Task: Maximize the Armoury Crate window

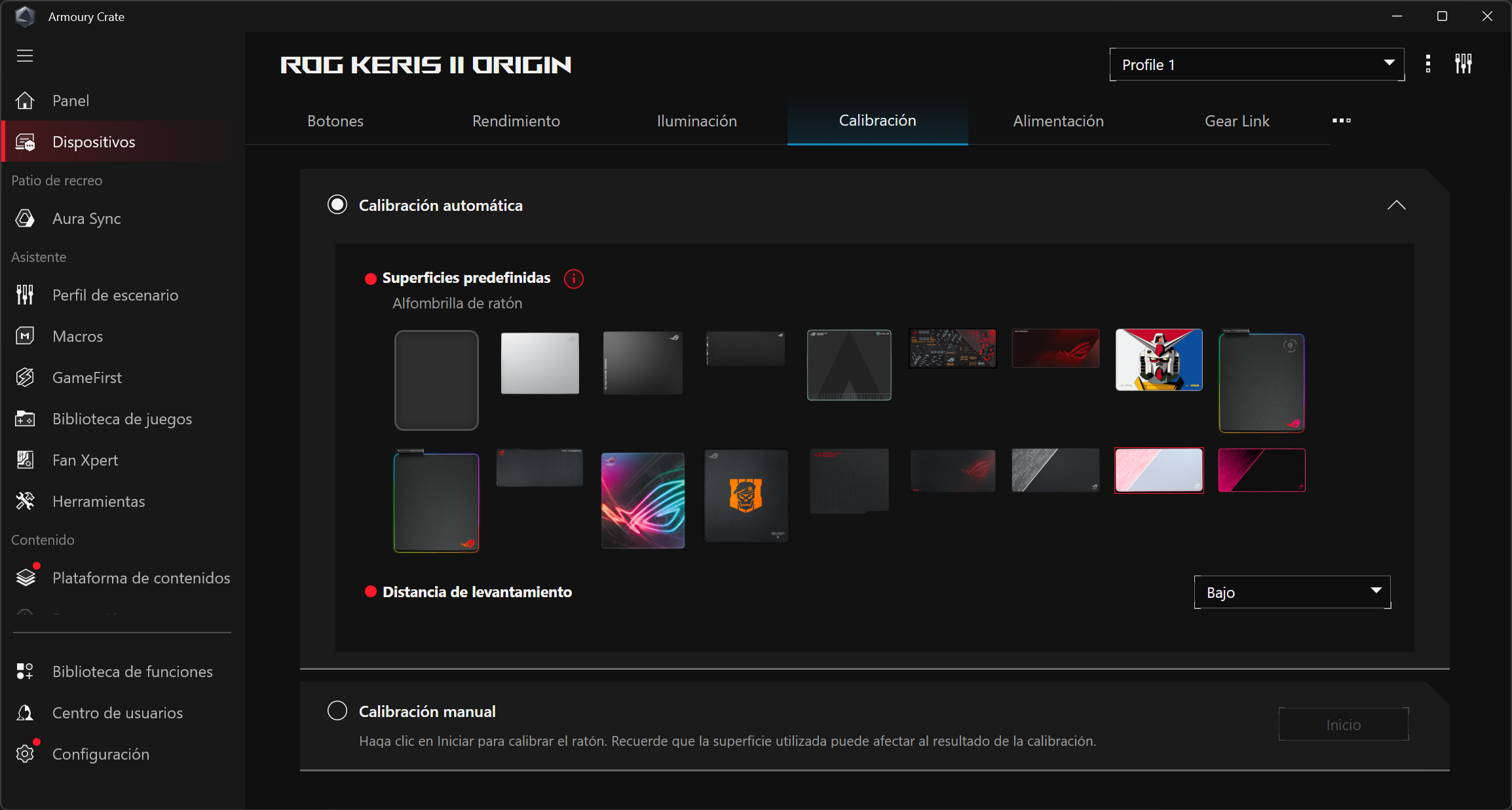Action: [x=1442, y=16]
